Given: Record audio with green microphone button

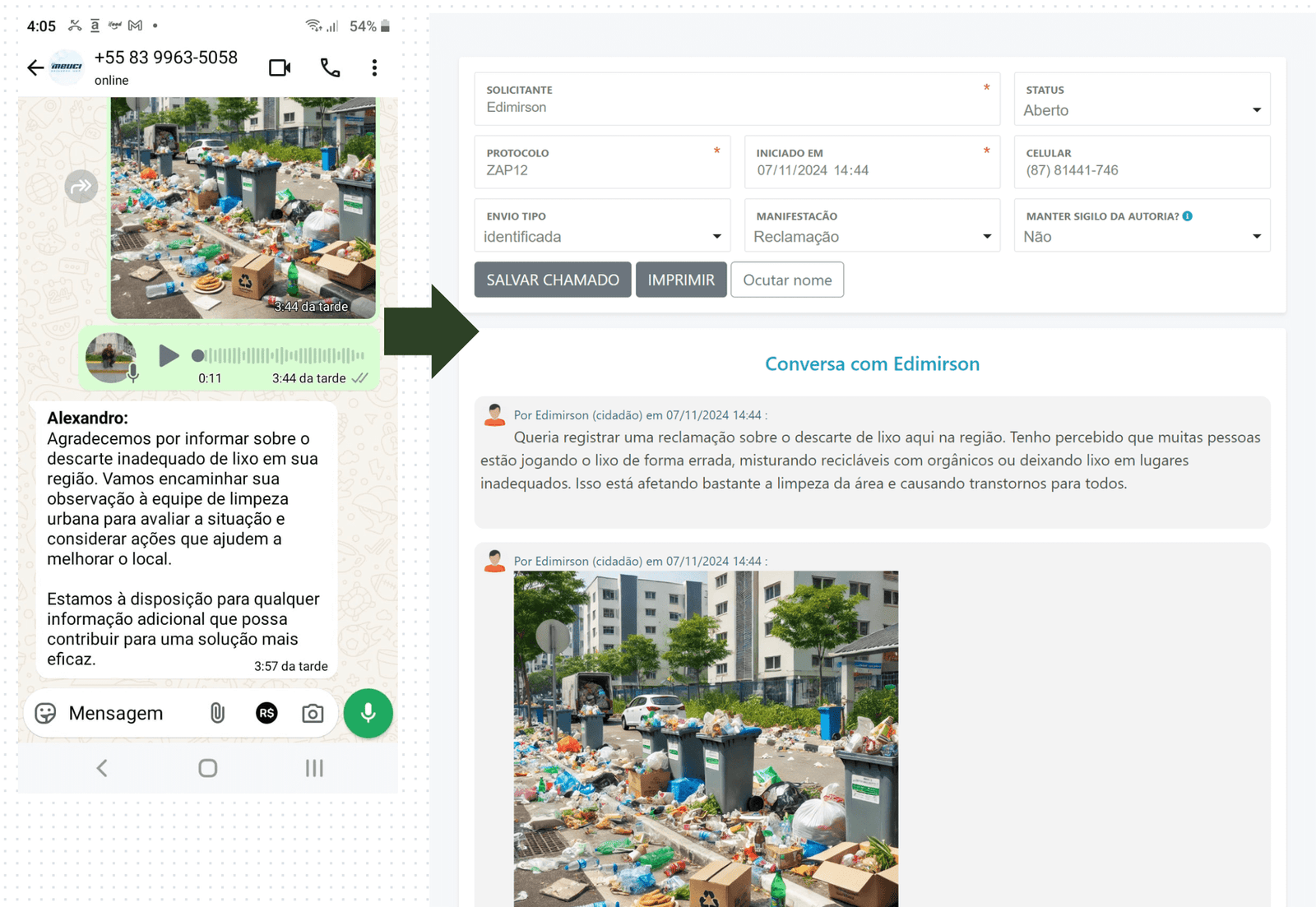Looking at the screenshot, I should [368, 713].
